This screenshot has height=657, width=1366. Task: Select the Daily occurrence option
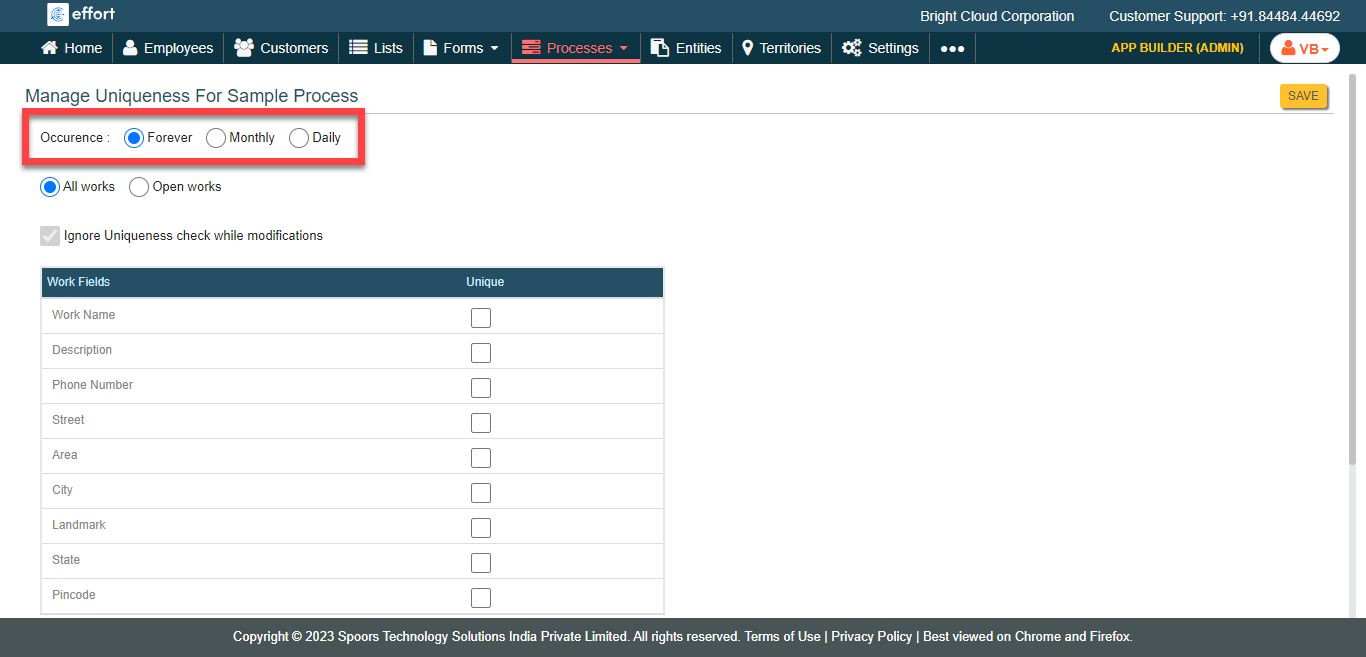click(x=299, y=138)
